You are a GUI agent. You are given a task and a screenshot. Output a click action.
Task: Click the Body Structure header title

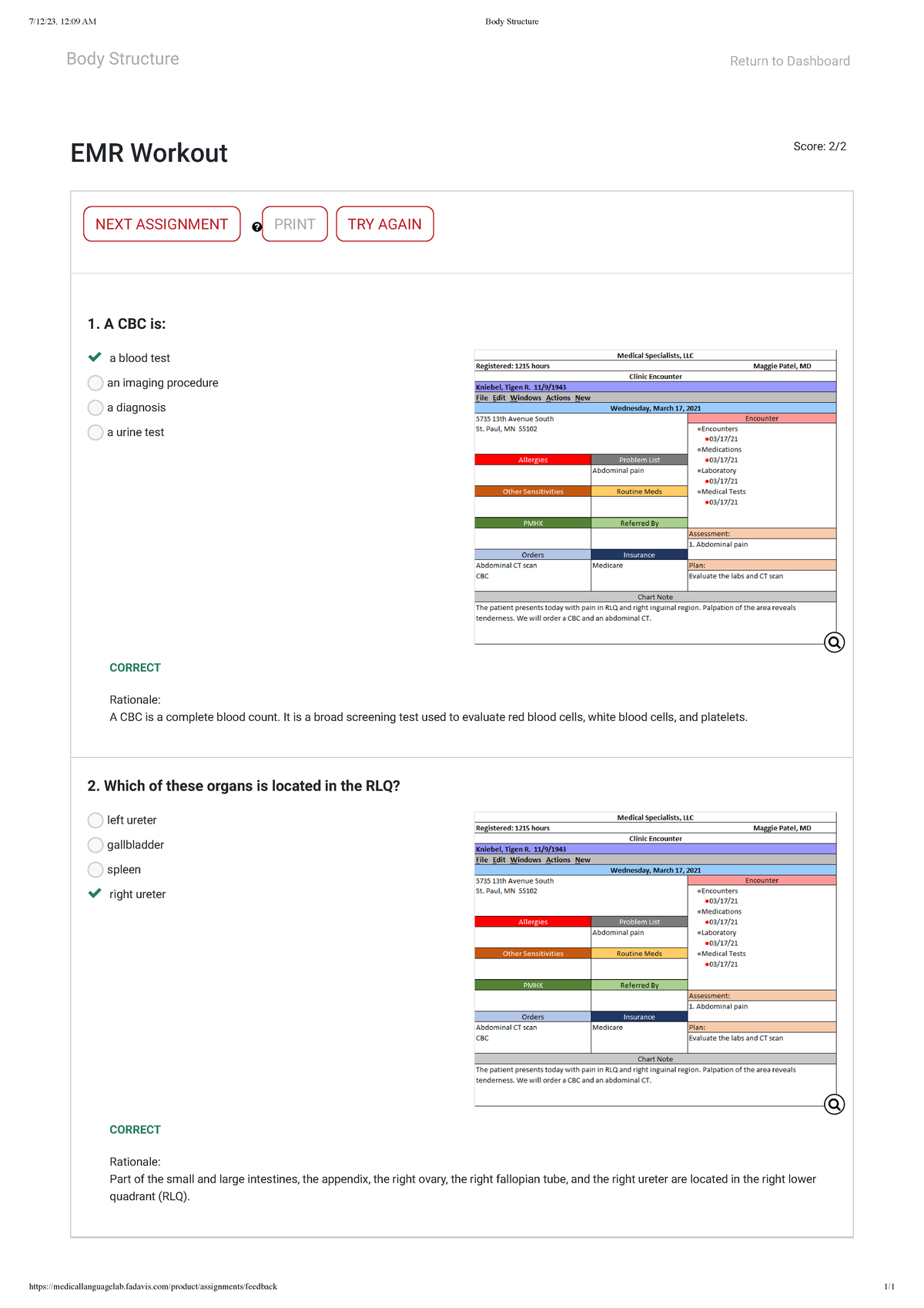tap(122, 59)
